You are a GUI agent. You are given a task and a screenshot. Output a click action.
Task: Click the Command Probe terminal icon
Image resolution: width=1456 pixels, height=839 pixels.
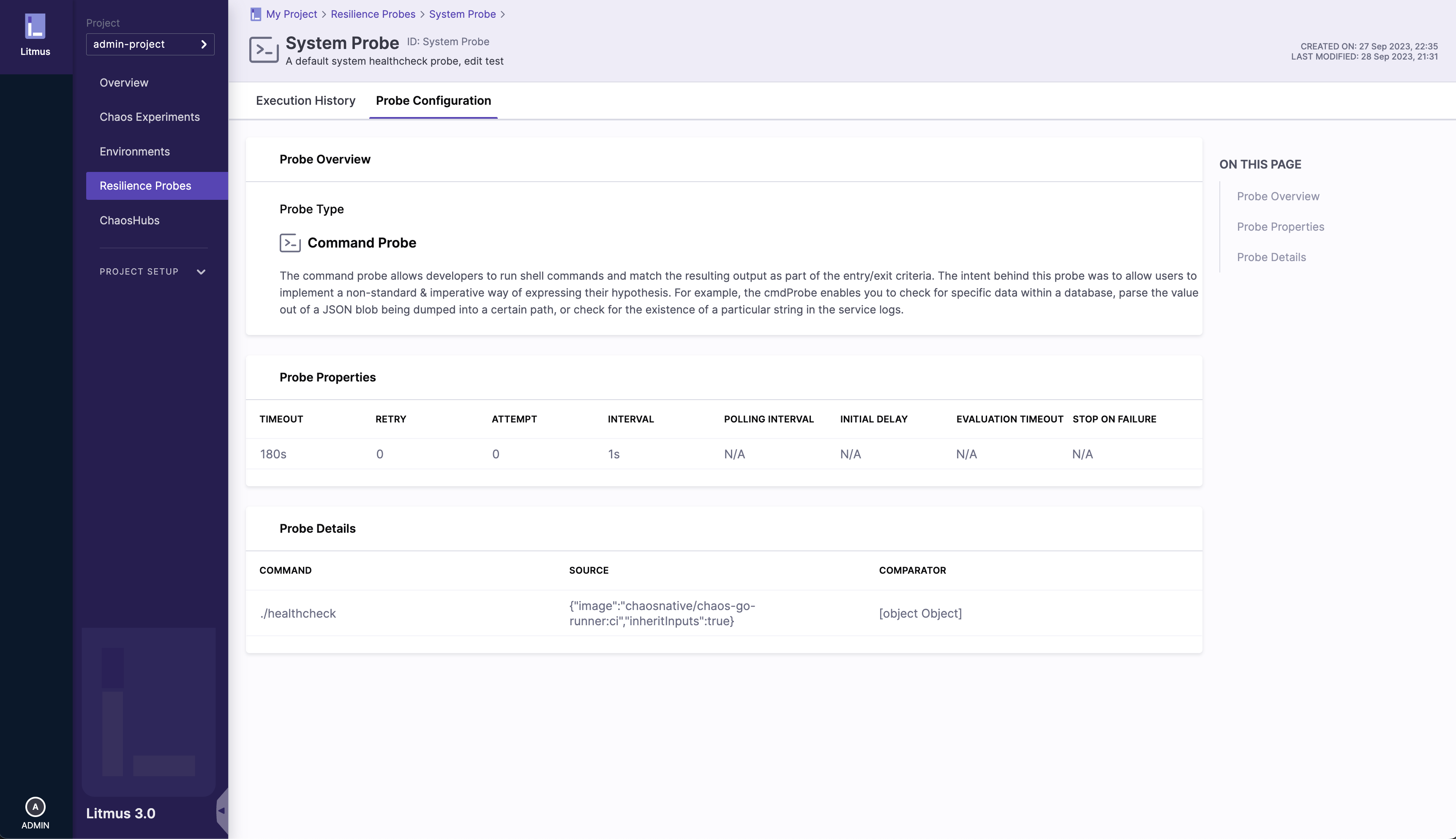[290, 242]
